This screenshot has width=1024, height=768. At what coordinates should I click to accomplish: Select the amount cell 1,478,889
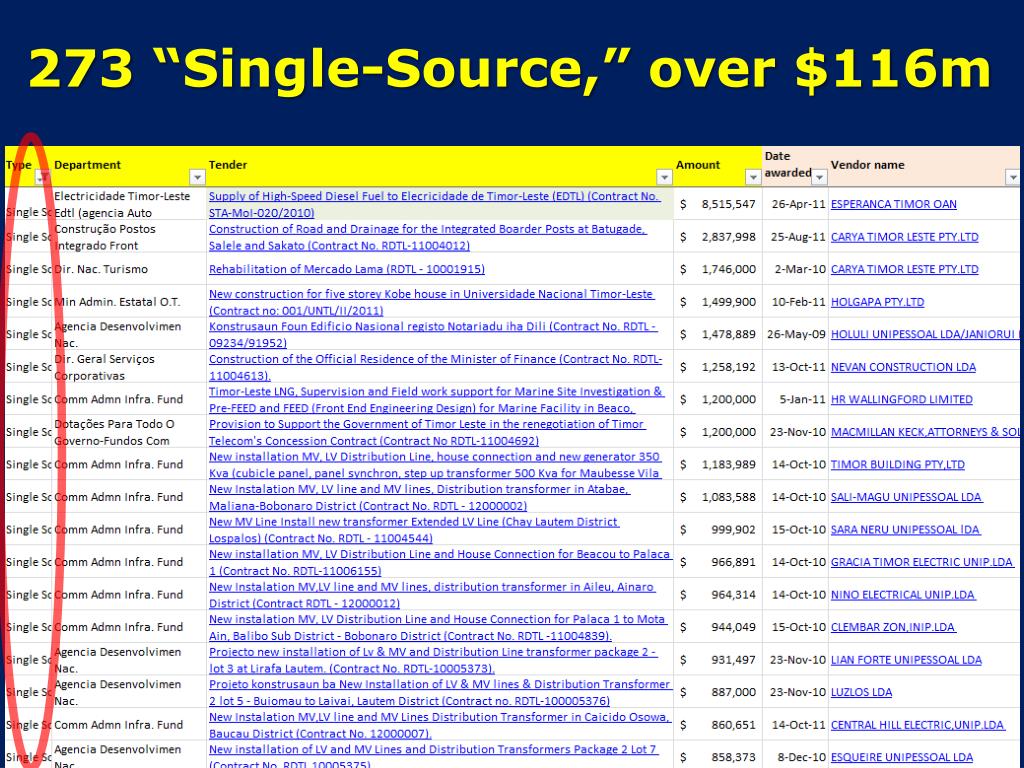718,334
